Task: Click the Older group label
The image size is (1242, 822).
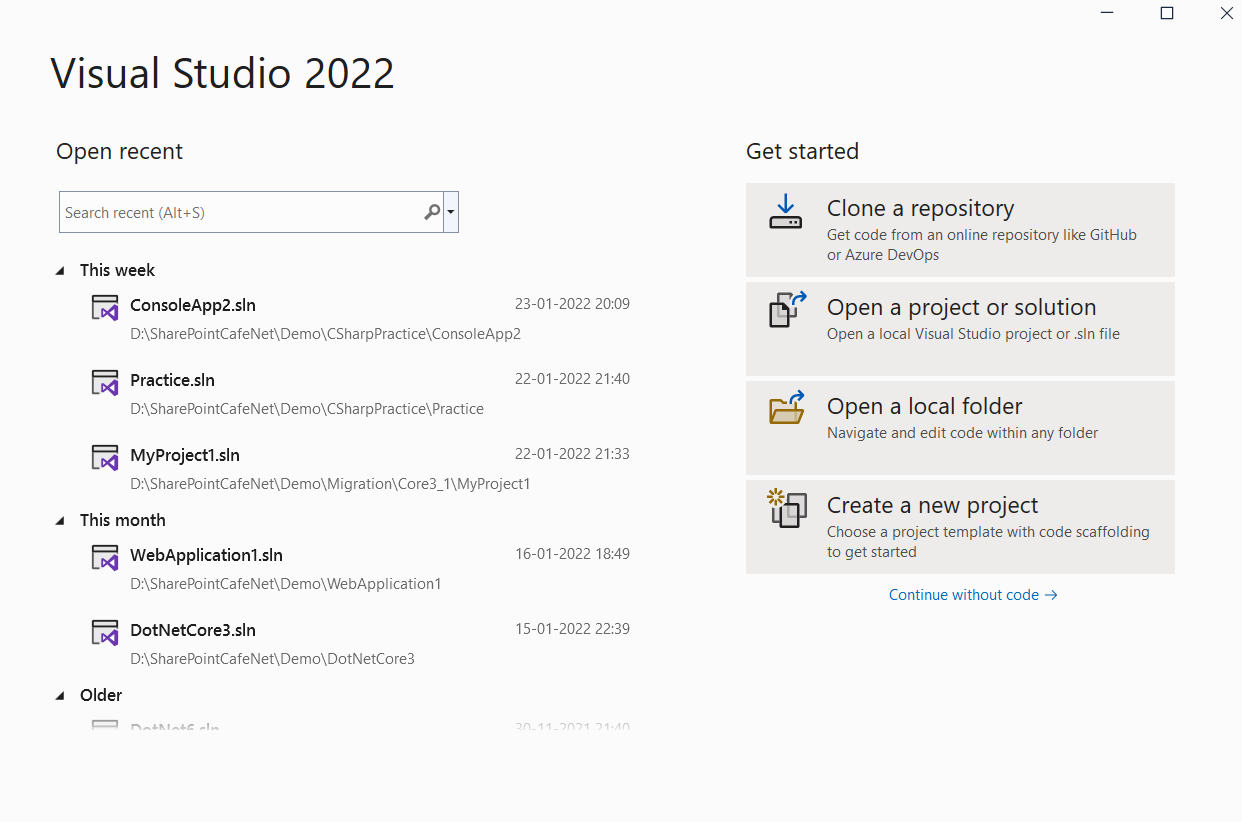Action: [101, 695]
